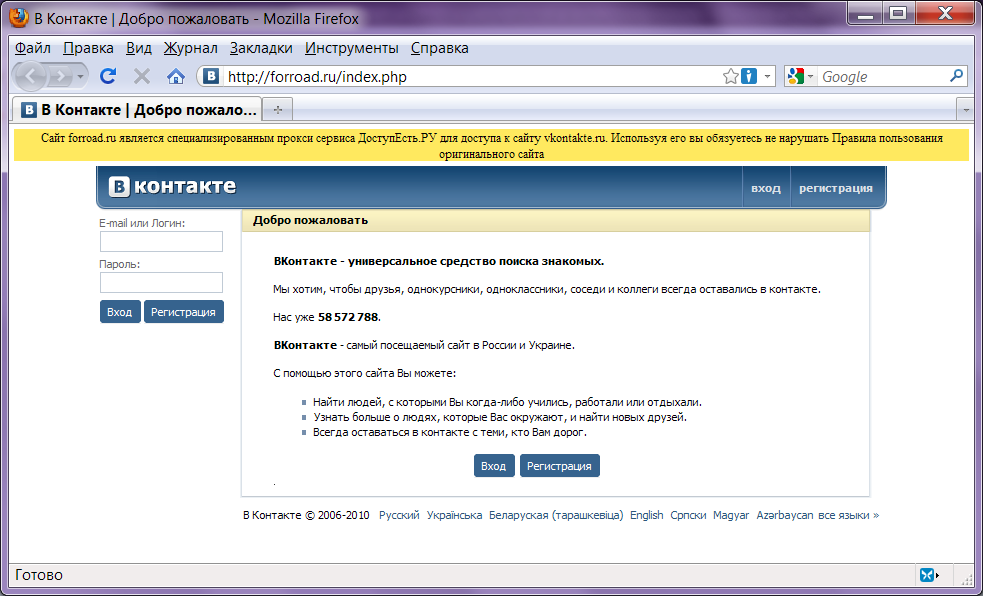Click the Stop loading X icon
Viewport: 983px width, 596px height.
click(142, 76)
